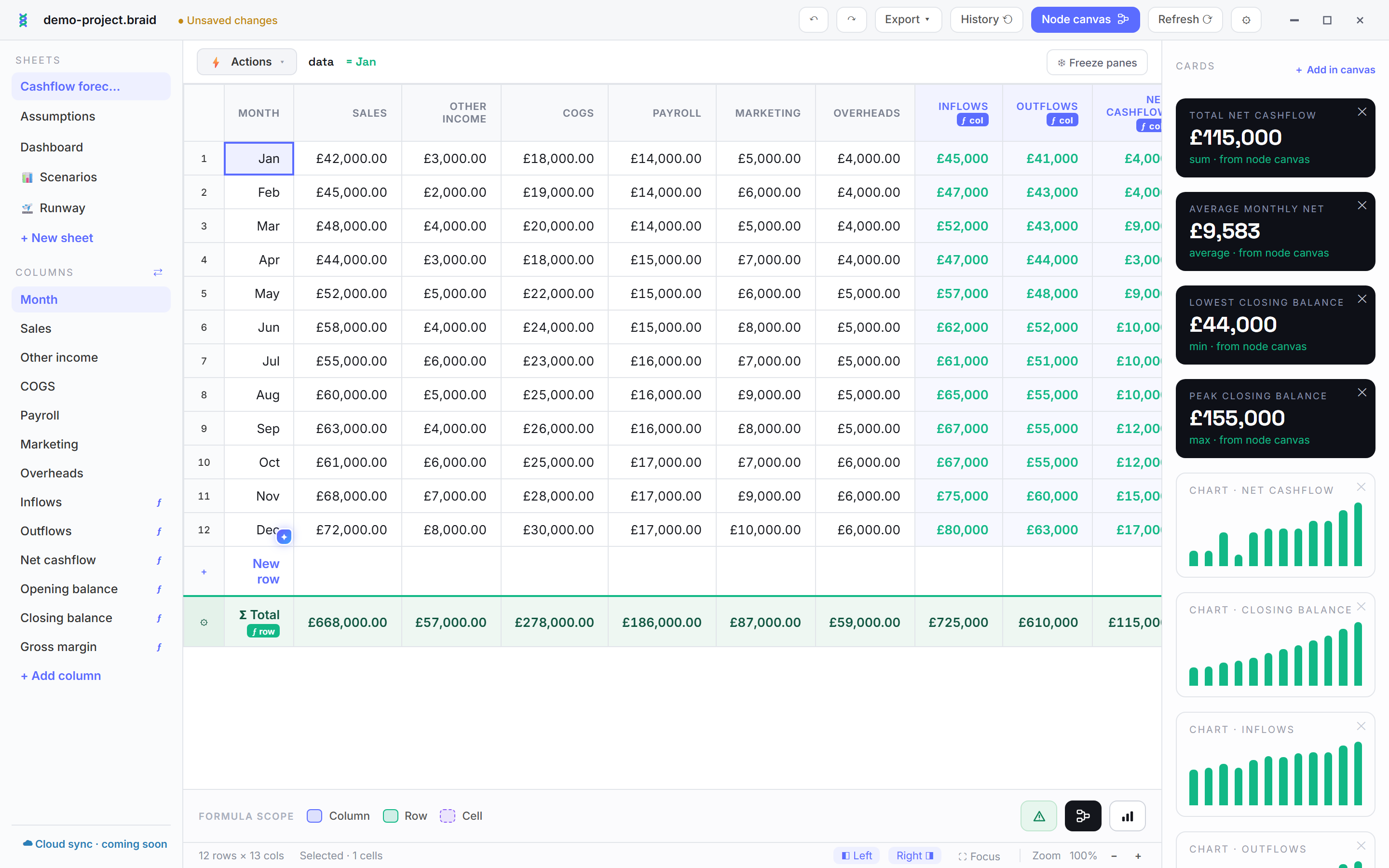Image resolution: width=1389 pixels, height=868 pixels.
Task: Click the Inflows formula f icon in sidebar
Action: coord(159,502)
